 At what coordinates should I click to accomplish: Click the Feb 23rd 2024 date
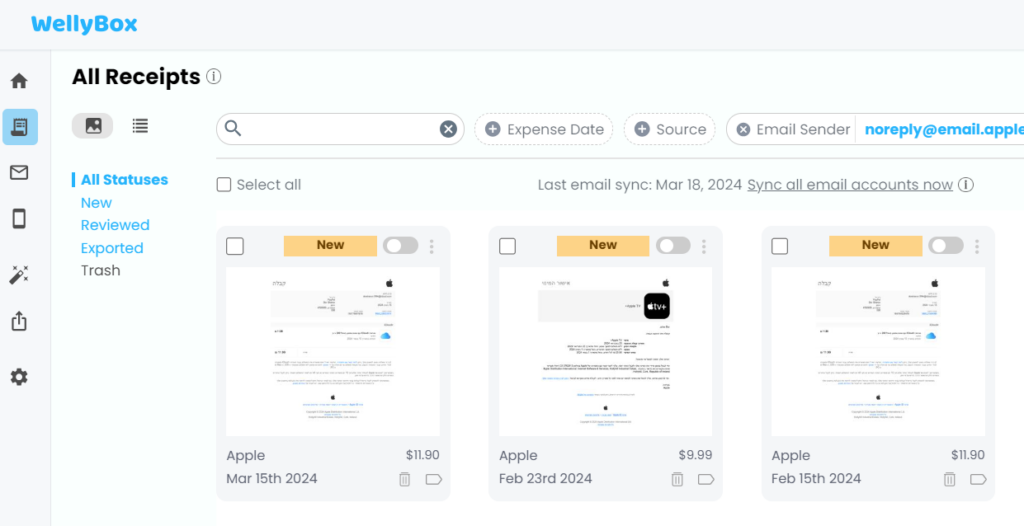click(x=545, y=478)
